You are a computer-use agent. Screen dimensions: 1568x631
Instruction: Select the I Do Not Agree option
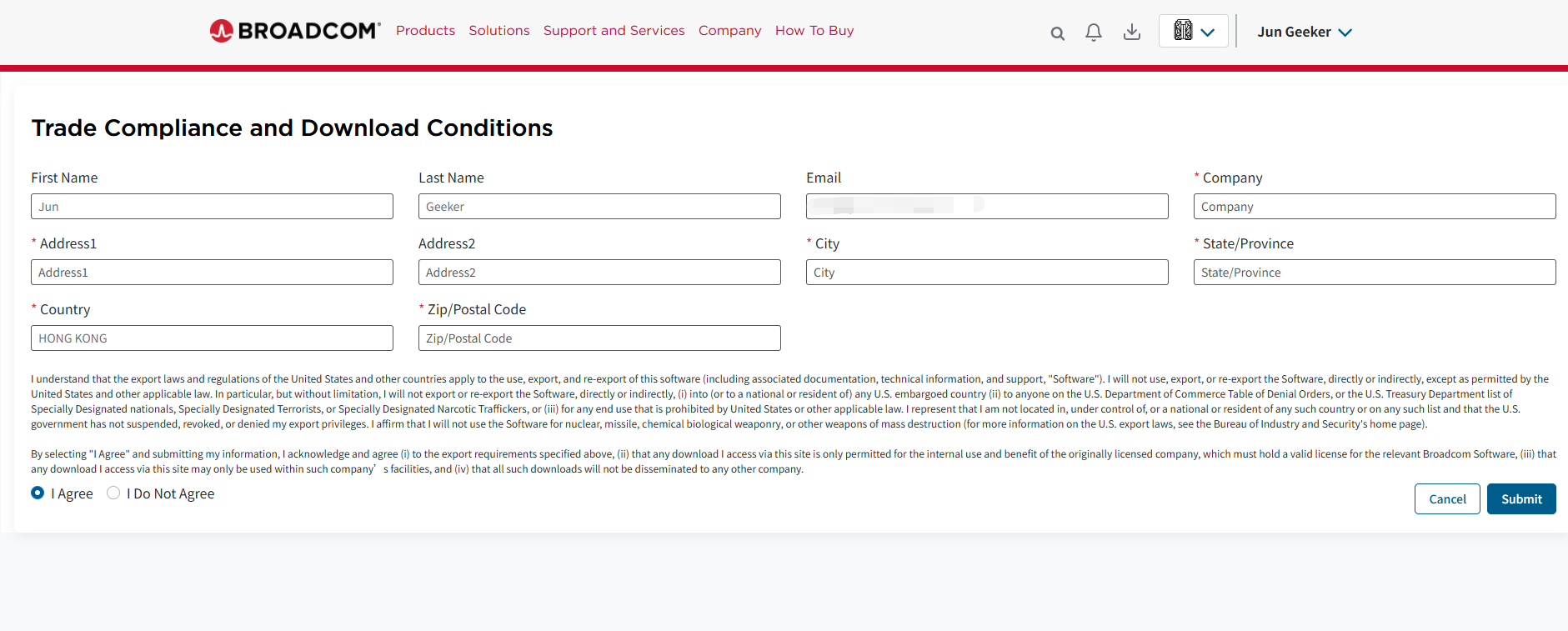tap(113, 493)
